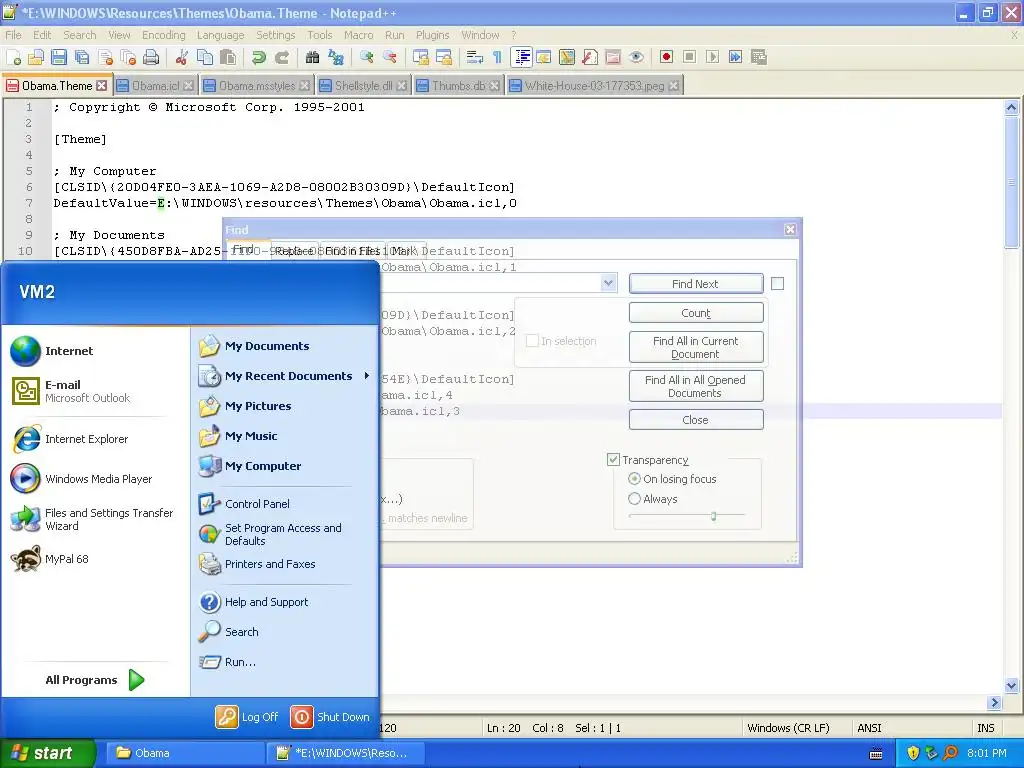Viewport: 1024px width, 768px height.
Task: Open the Find what dropdown arrow
Action: click(608, 283)
